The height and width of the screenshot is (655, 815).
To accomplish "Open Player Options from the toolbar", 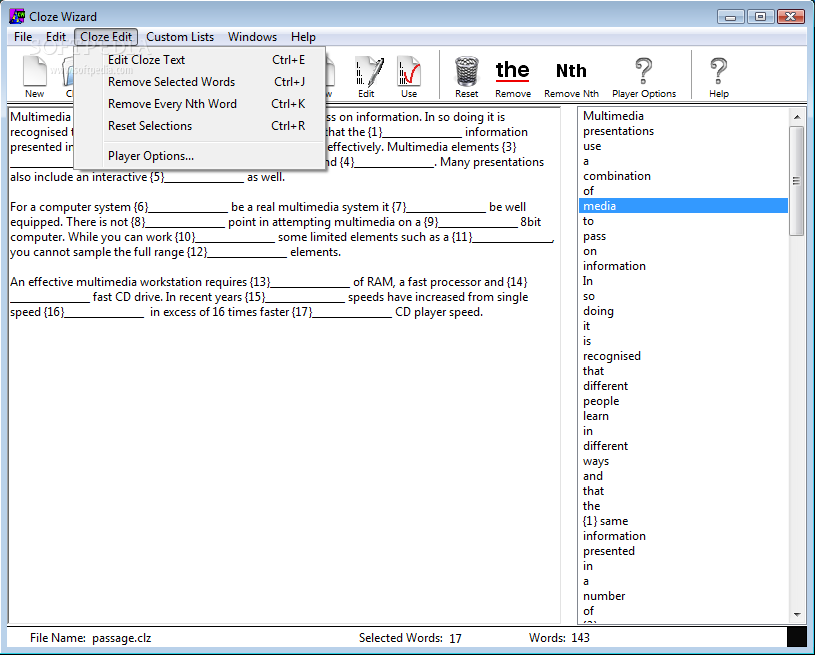I will (644, 76).
